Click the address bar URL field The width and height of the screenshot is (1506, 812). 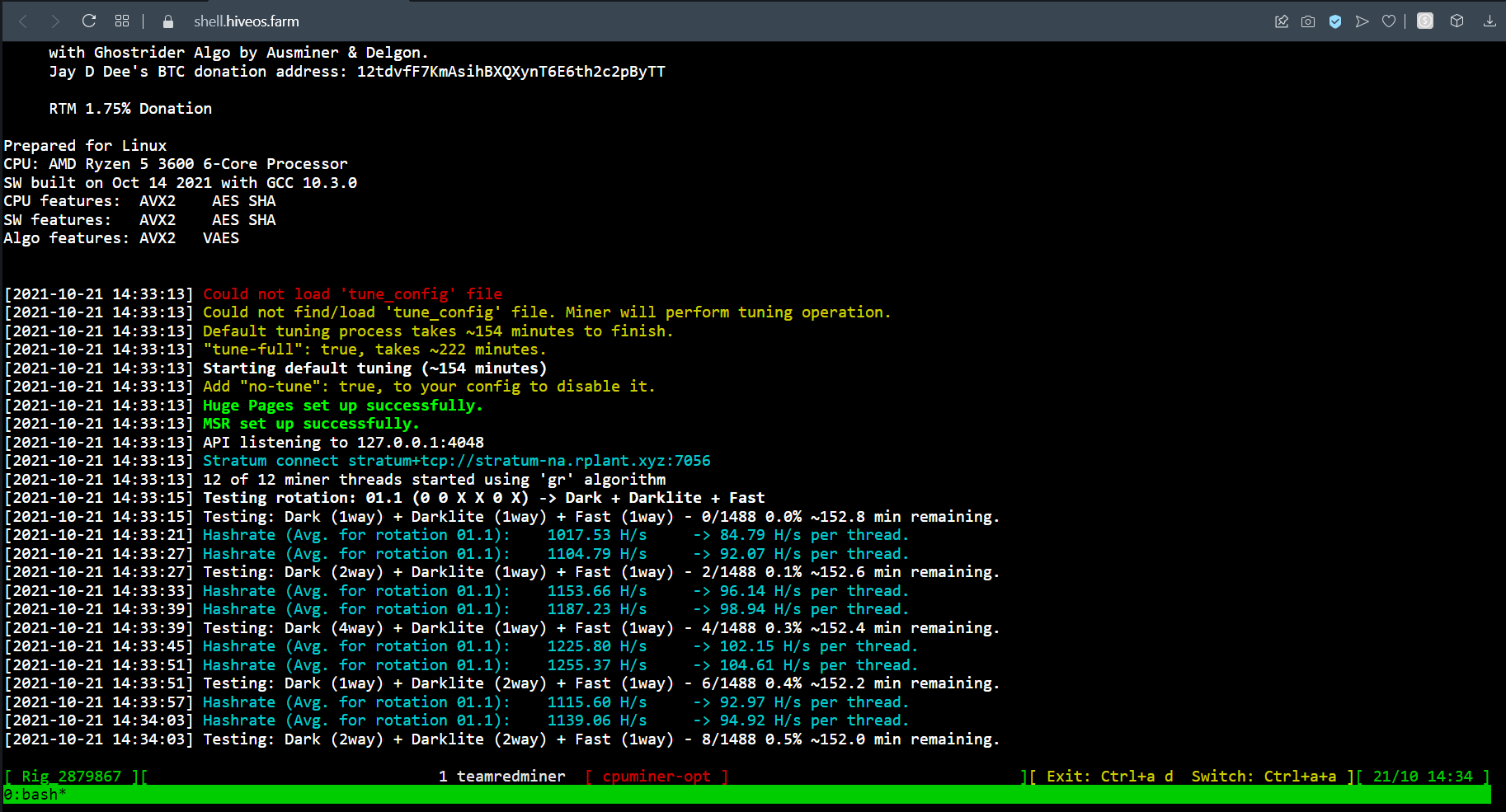pyautogui.click(x=247, y=21)
